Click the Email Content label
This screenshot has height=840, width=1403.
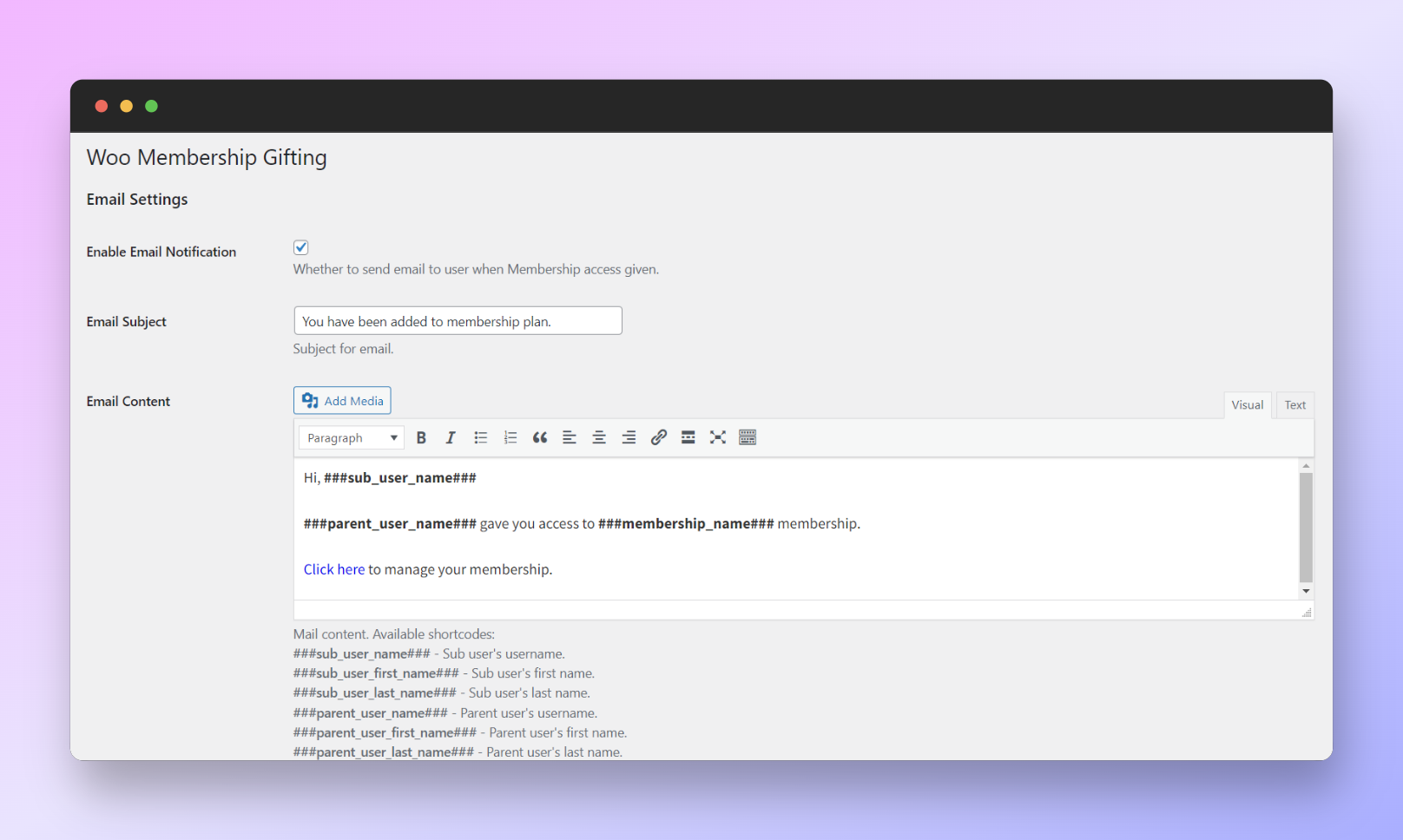(128, 401)
